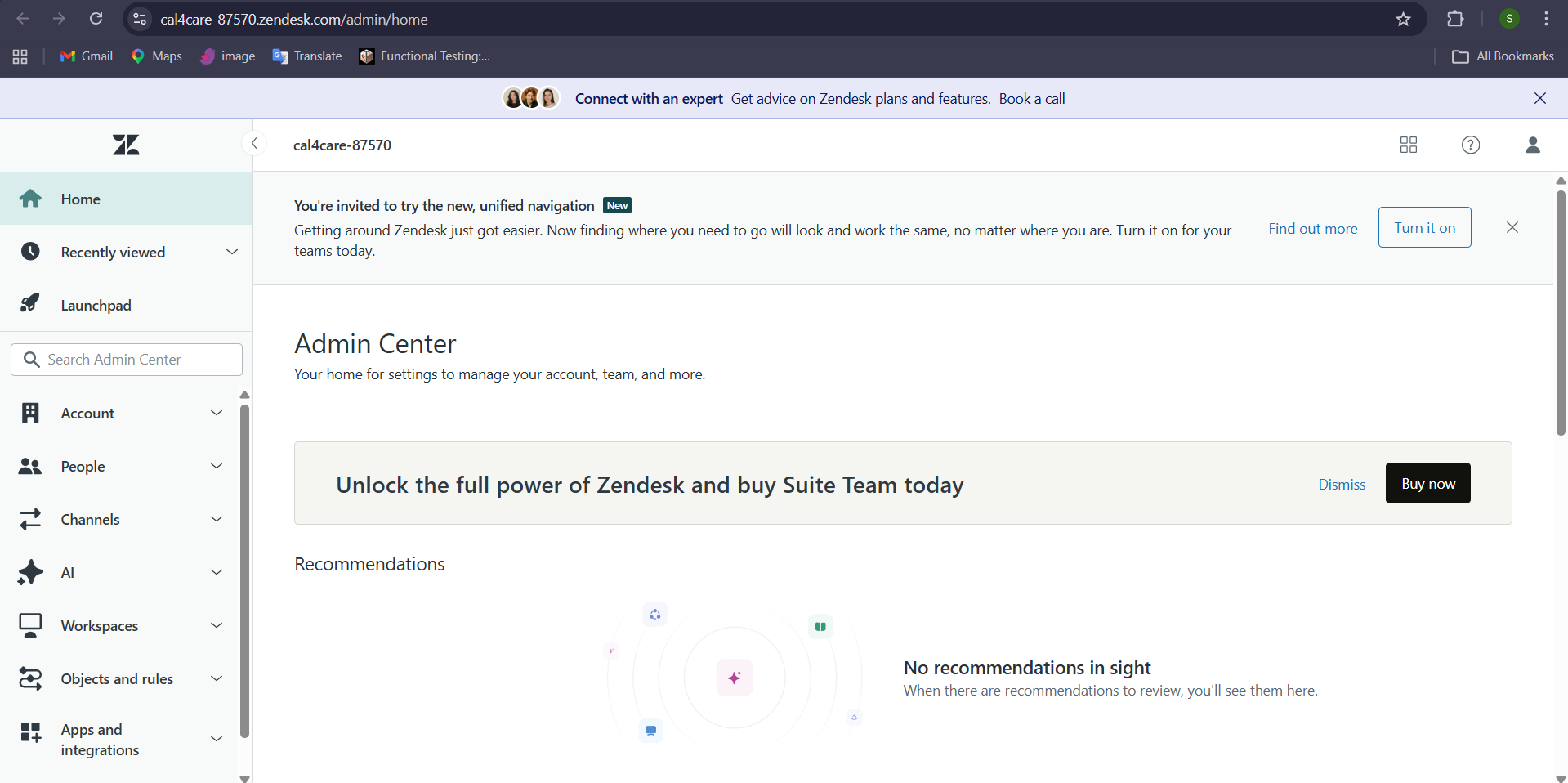This screenshot has height=783, width=1568.
Task: Open the Chrome three-dot menu
Action: pos(1546,19)
